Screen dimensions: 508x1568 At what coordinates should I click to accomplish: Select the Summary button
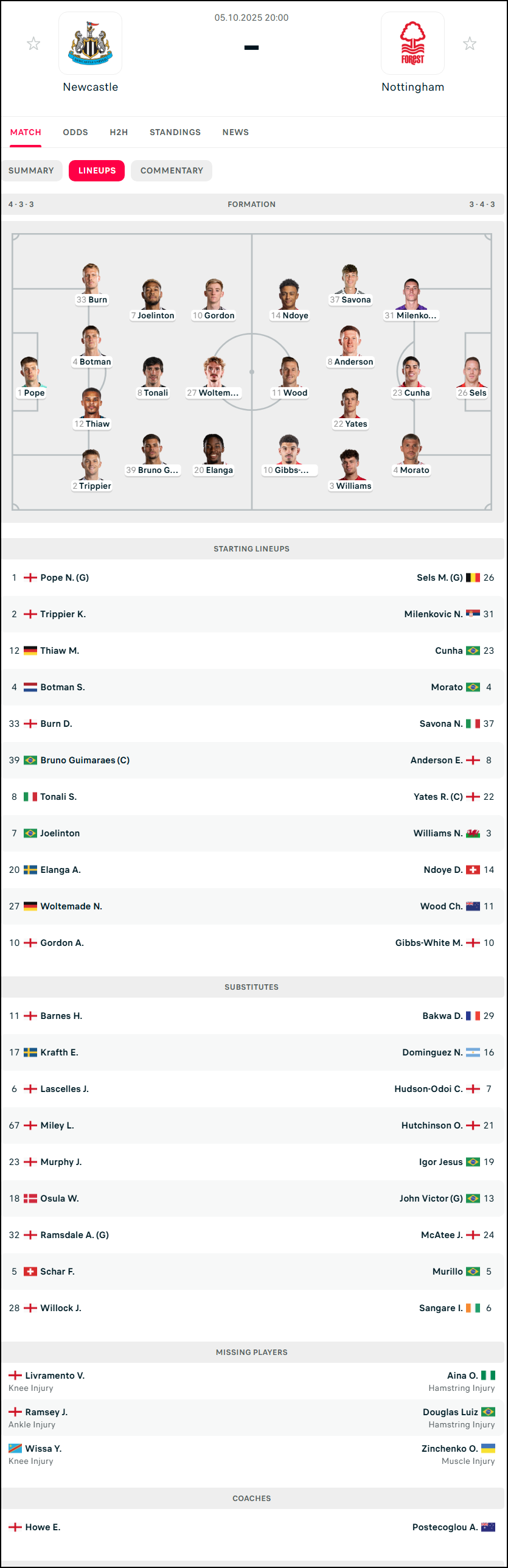click(x=31, y=170)
